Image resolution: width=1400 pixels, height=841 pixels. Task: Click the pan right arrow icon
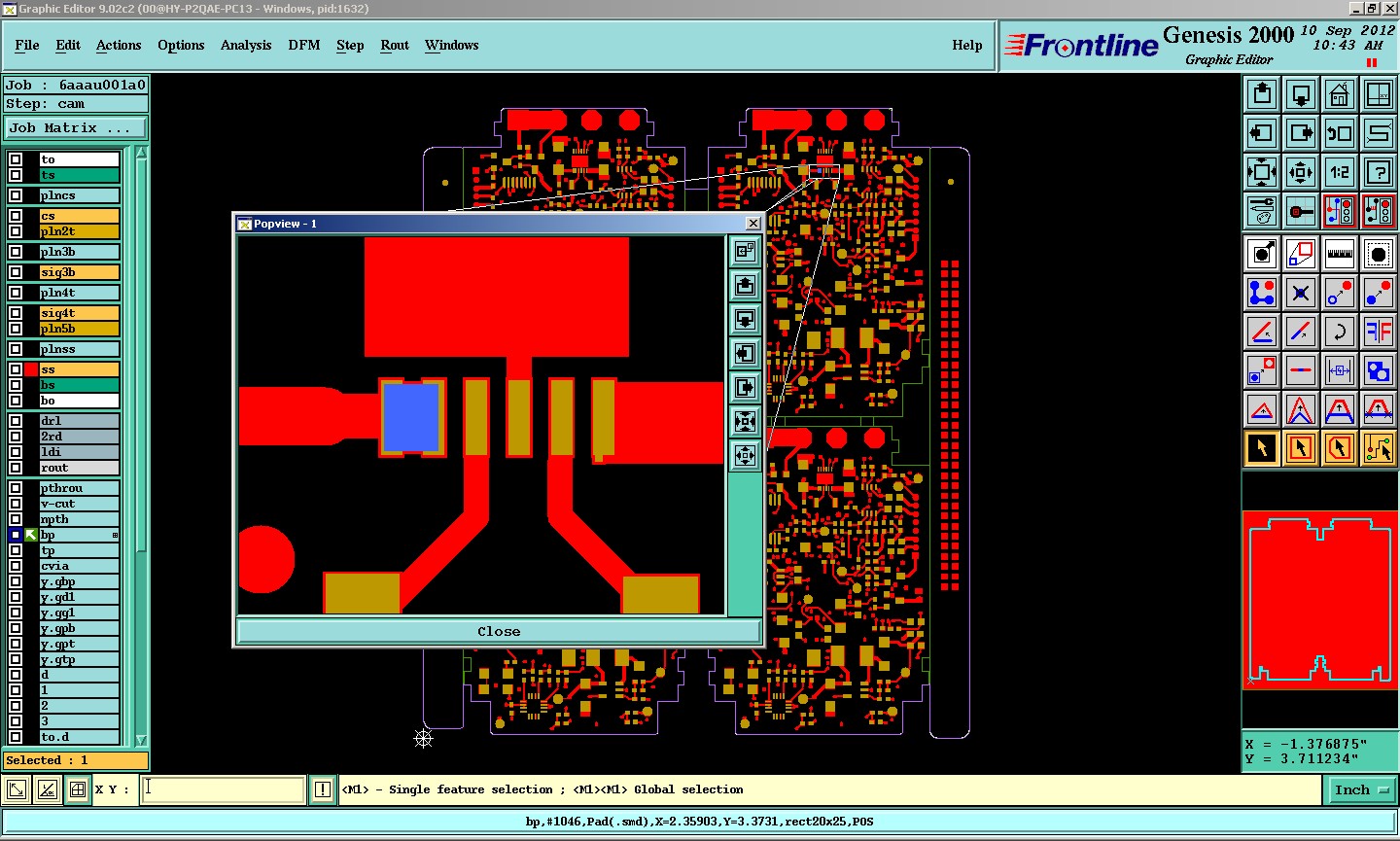[1301, 133]
